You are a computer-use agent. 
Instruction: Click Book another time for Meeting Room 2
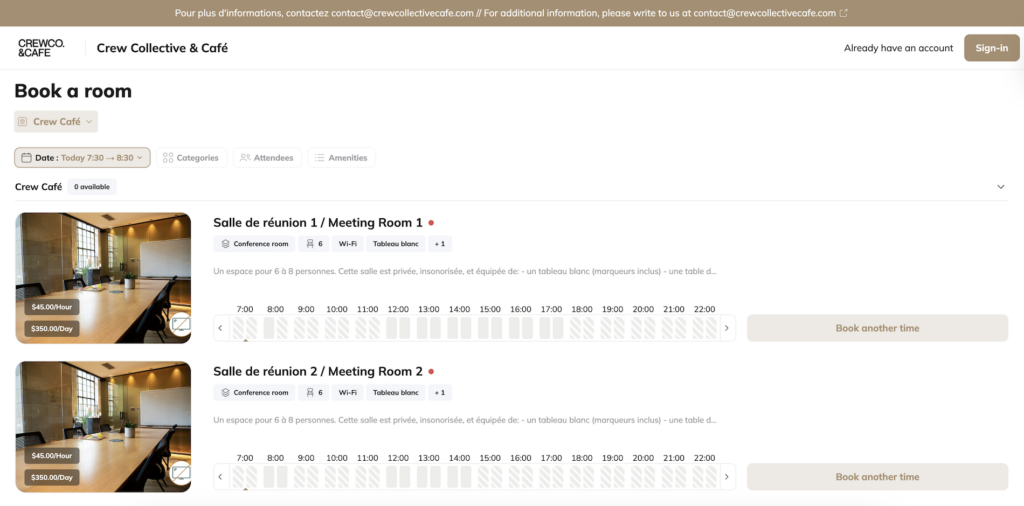[877, 477]
